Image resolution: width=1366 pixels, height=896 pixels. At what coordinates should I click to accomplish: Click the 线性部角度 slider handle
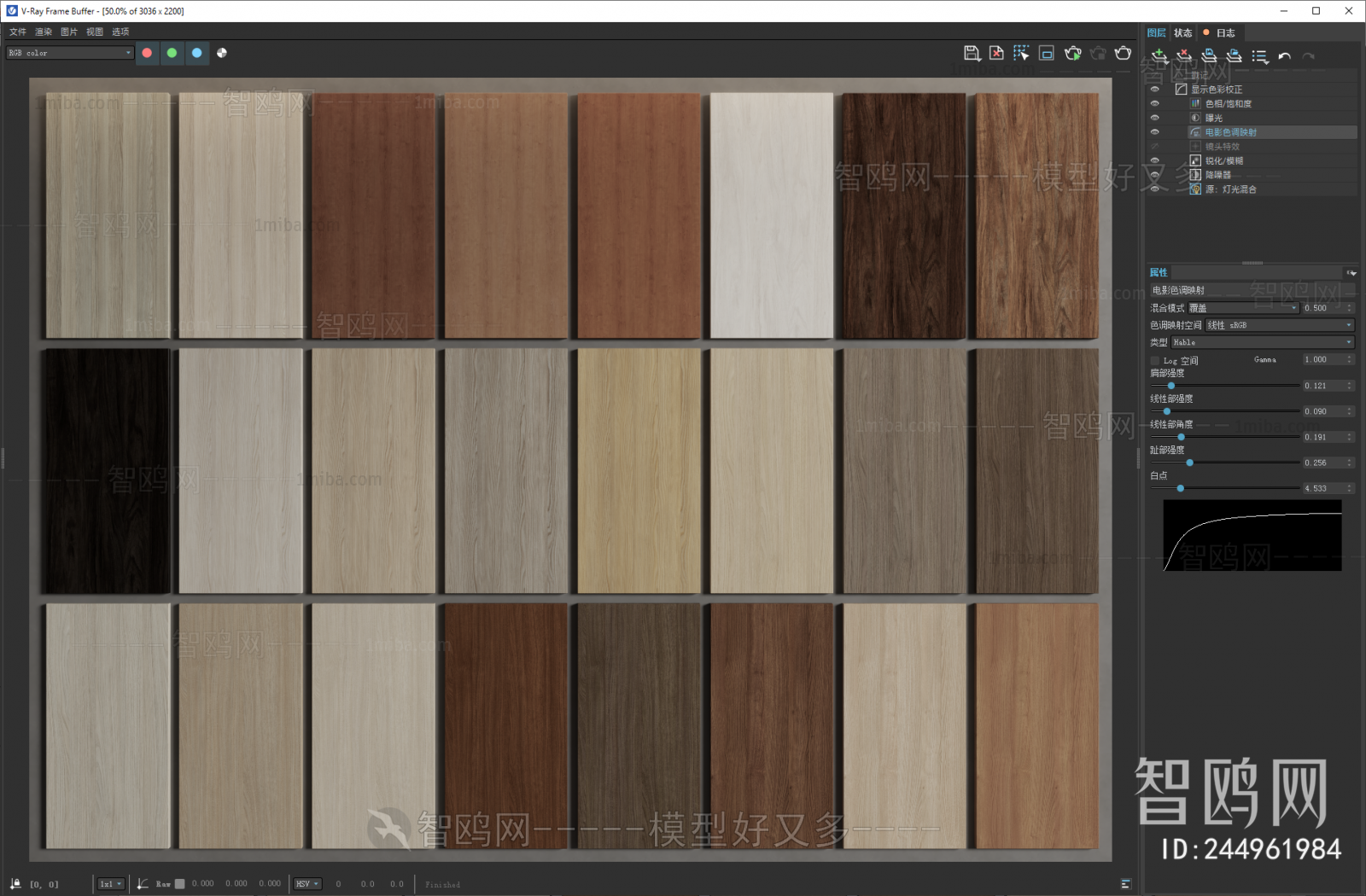[1181, 437]
